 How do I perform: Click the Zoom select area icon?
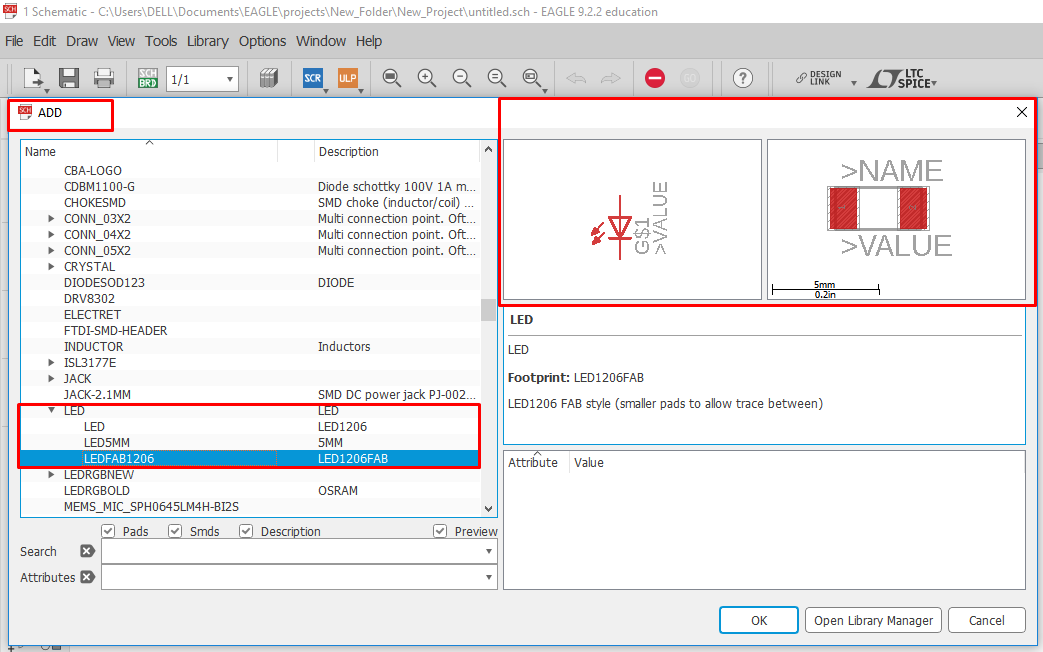(531, 79)
